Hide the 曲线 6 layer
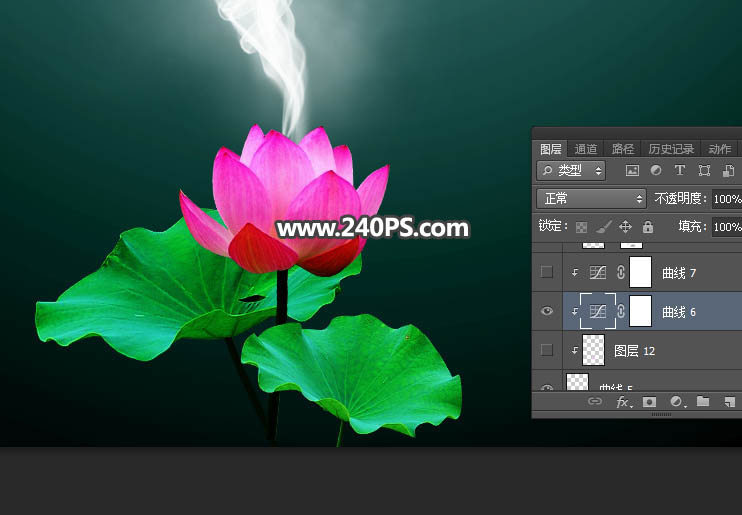The image size is (742, 515). point(547,312)
